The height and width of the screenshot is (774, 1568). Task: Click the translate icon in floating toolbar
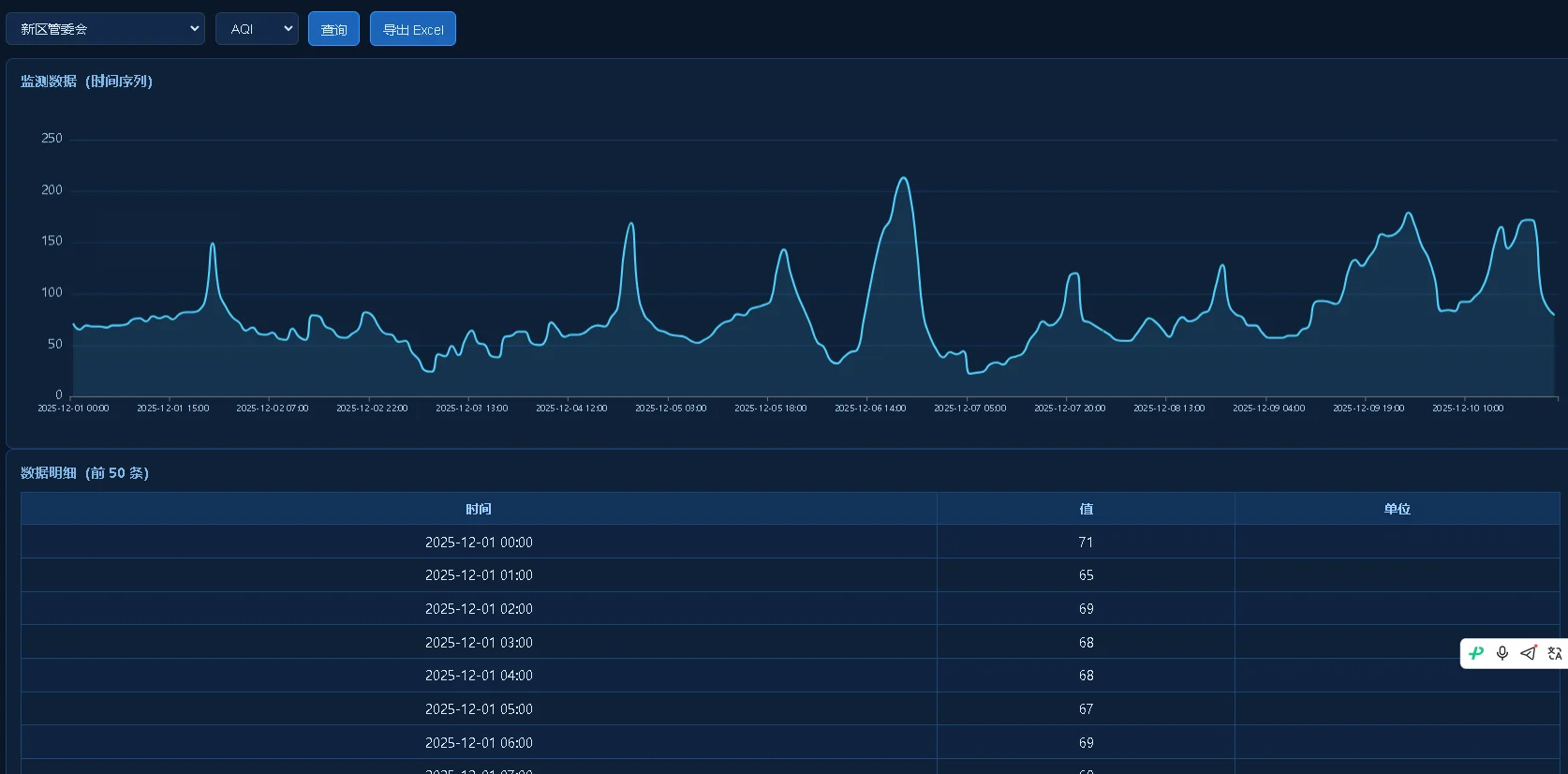1555,653
